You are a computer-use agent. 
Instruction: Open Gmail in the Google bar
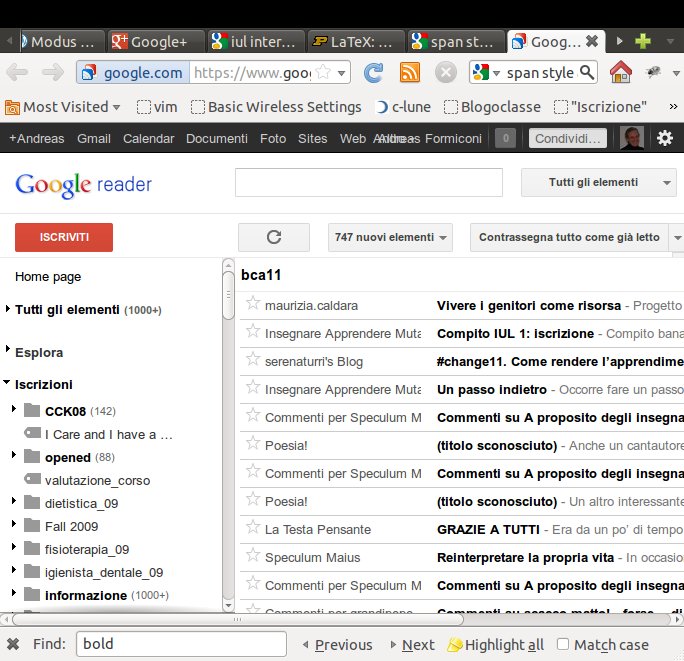point(94,139)
